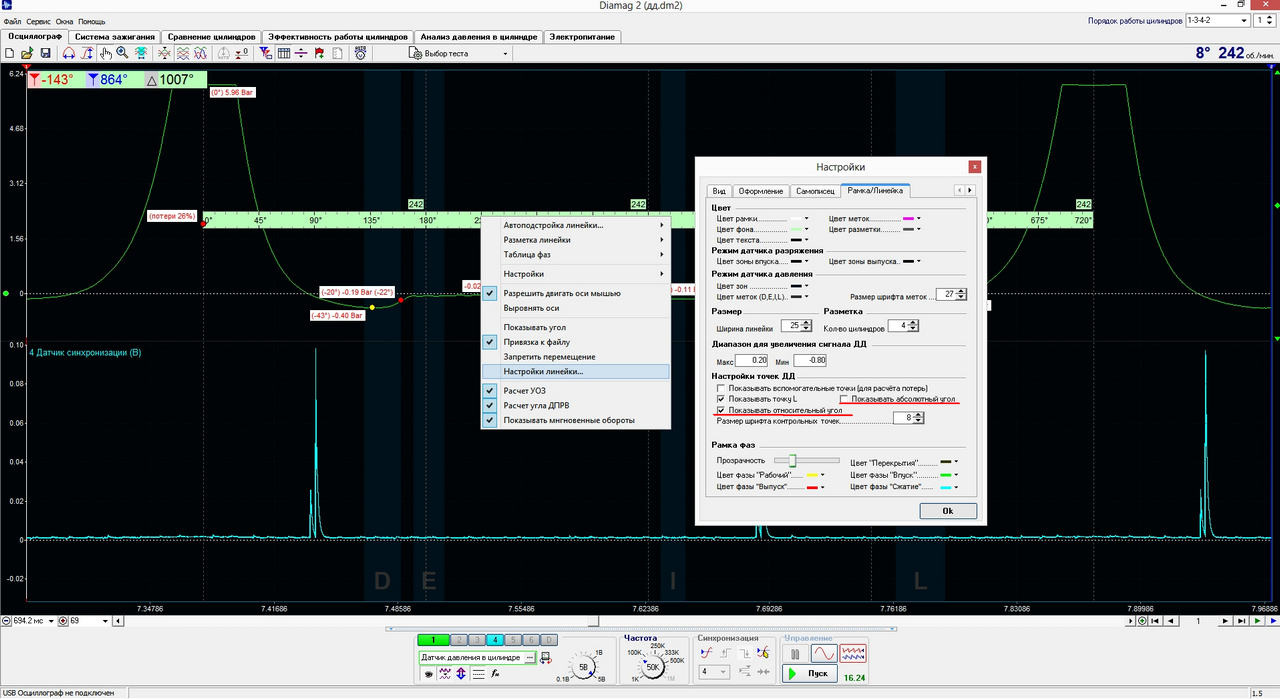This screenshot has width=1280, height=699.
Task: Click the divide symbol toolbar icon
Action: [301, 53]
